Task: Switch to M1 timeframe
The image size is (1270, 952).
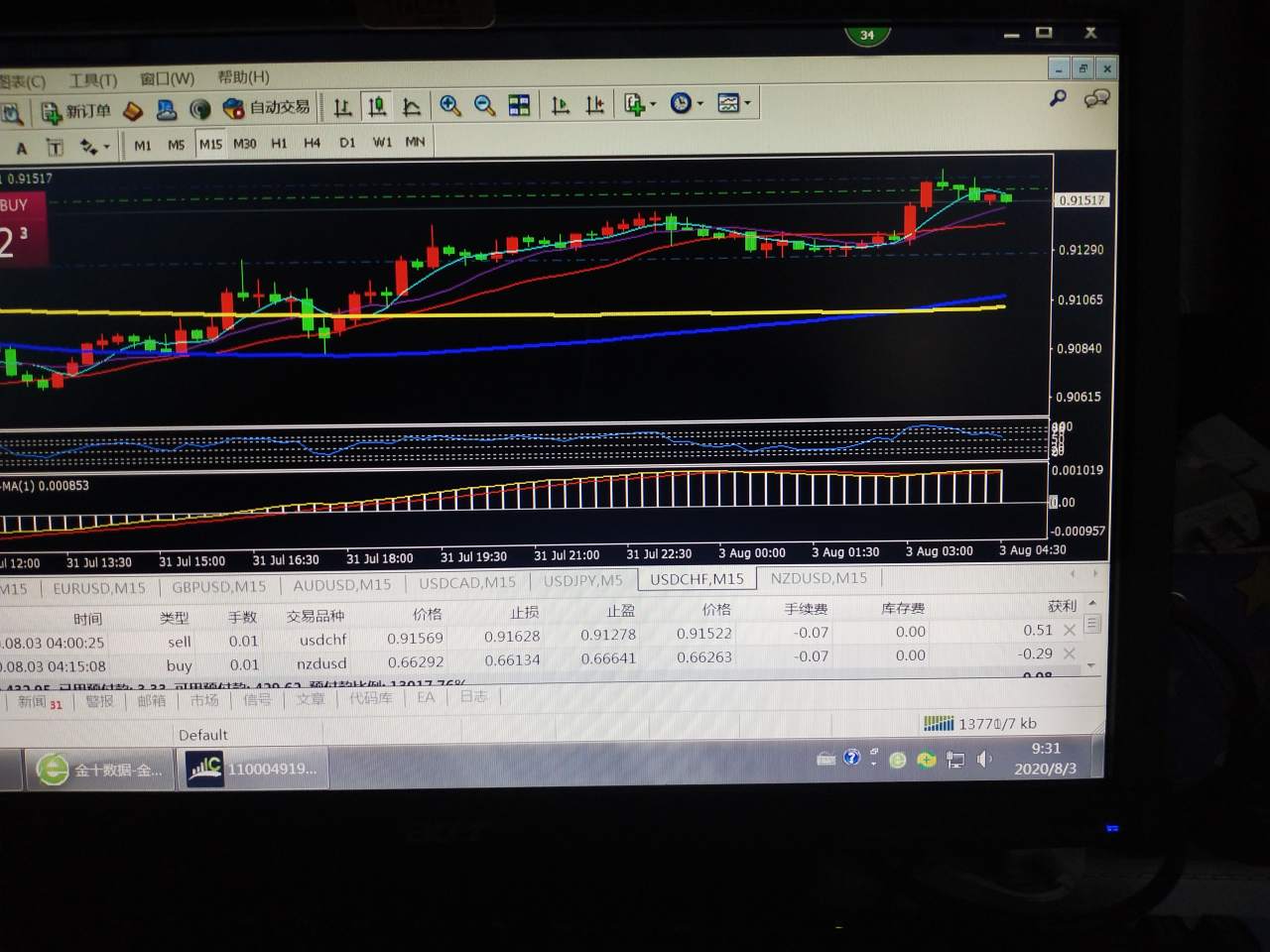Action: 143,145
